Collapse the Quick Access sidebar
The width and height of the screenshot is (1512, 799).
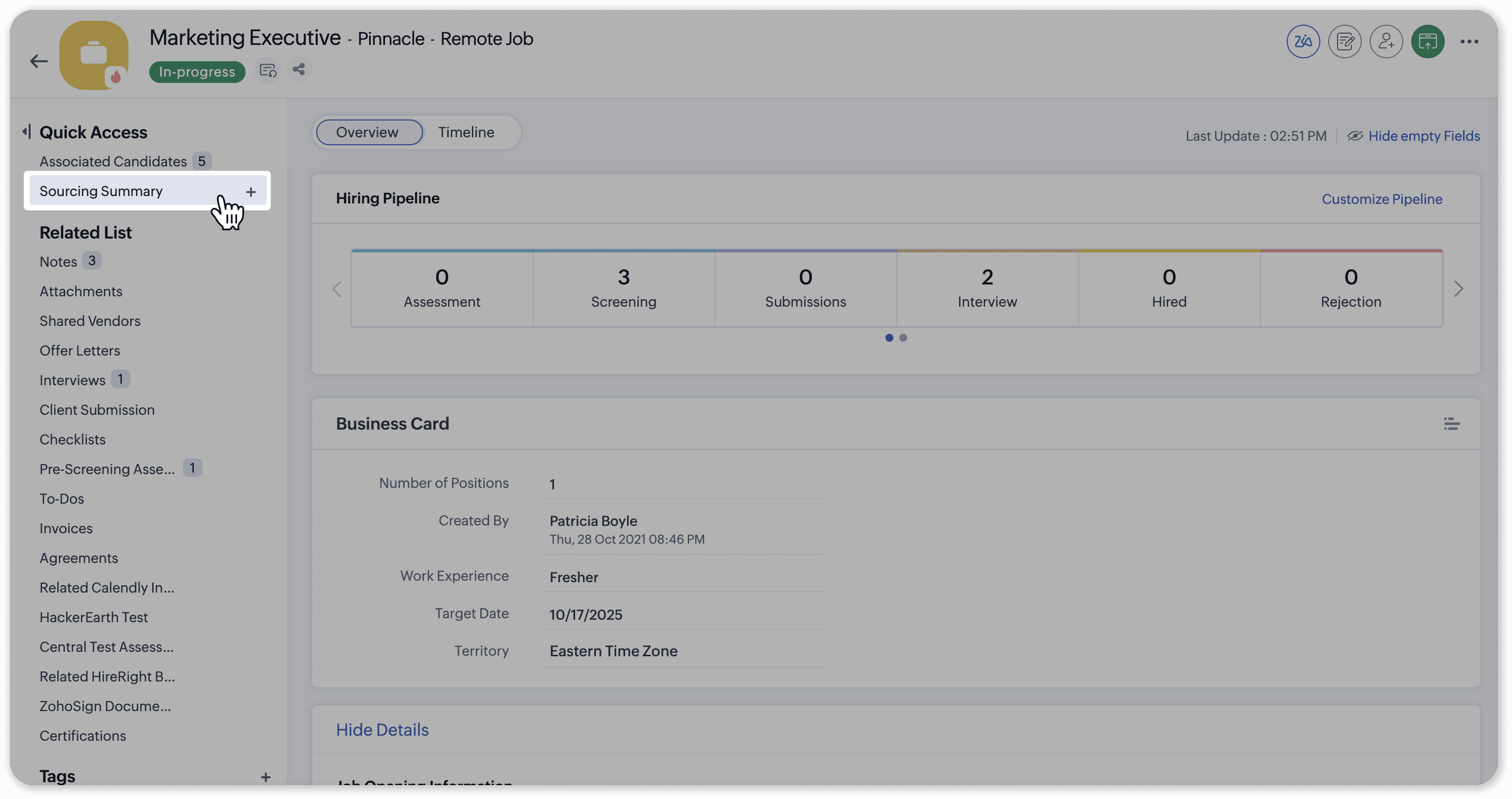coord(26,131)
